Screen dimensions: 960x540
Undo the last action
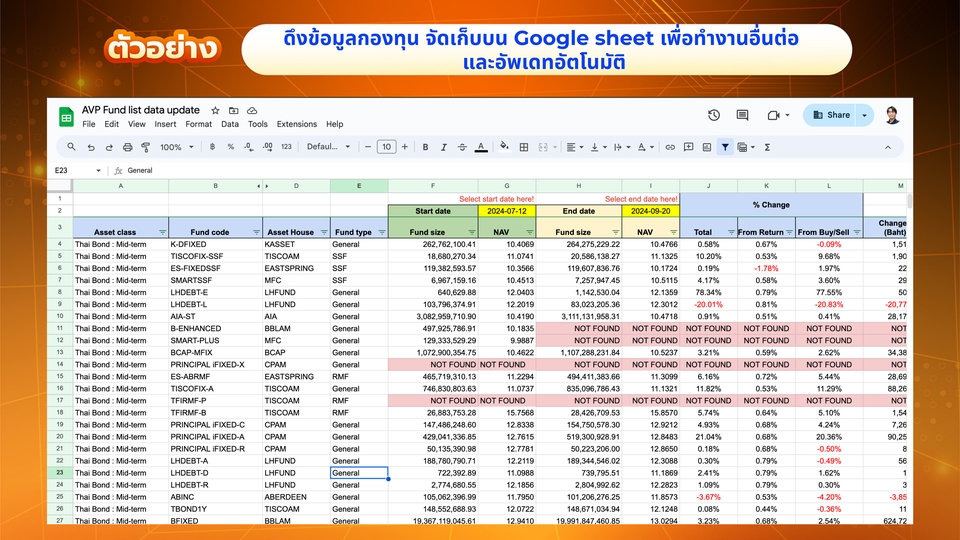pyautogui.click(x=91, y=147)
